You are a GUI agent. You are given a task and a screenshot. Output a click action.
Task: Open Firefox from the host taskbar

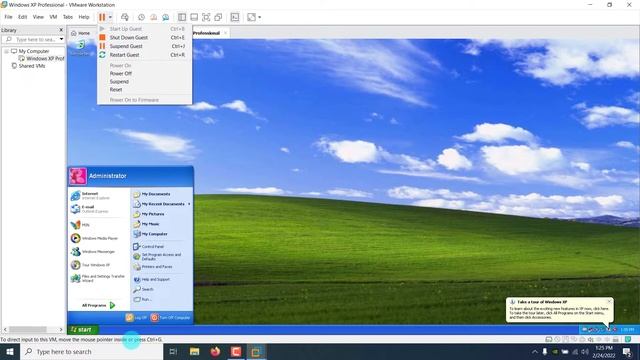point(216,351)
